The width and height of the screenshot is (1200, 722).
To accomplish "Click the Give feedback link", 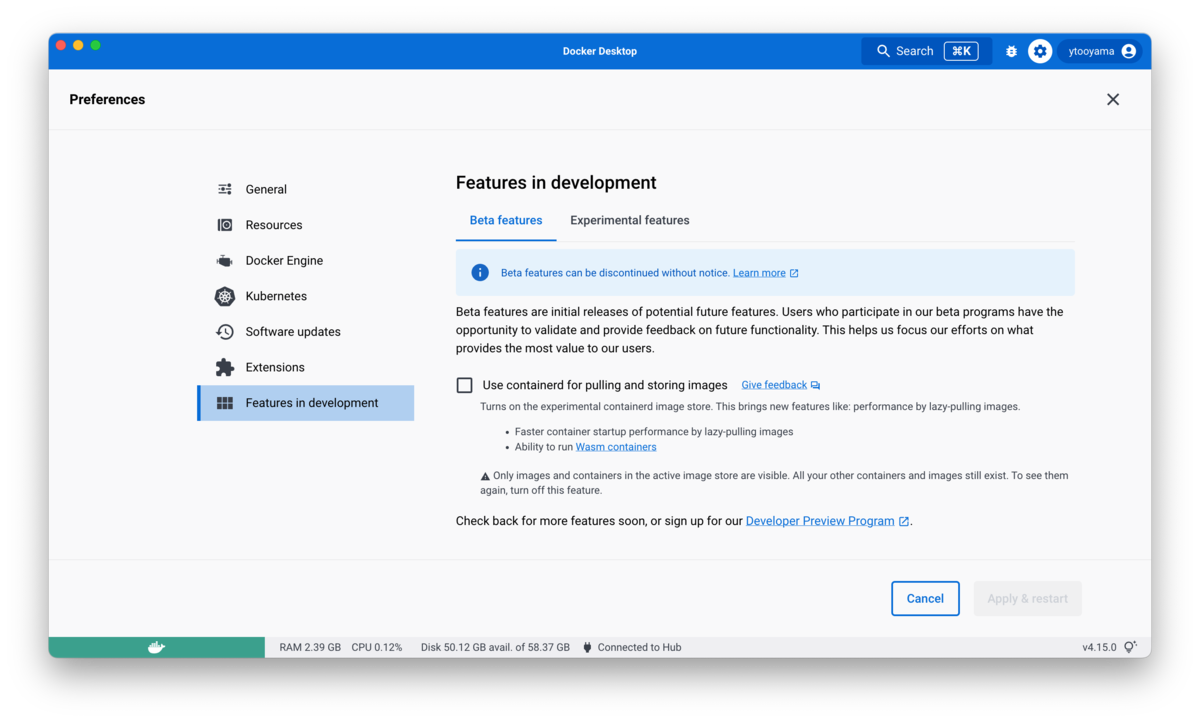I will pyautogui.click(x=774, y=385).
